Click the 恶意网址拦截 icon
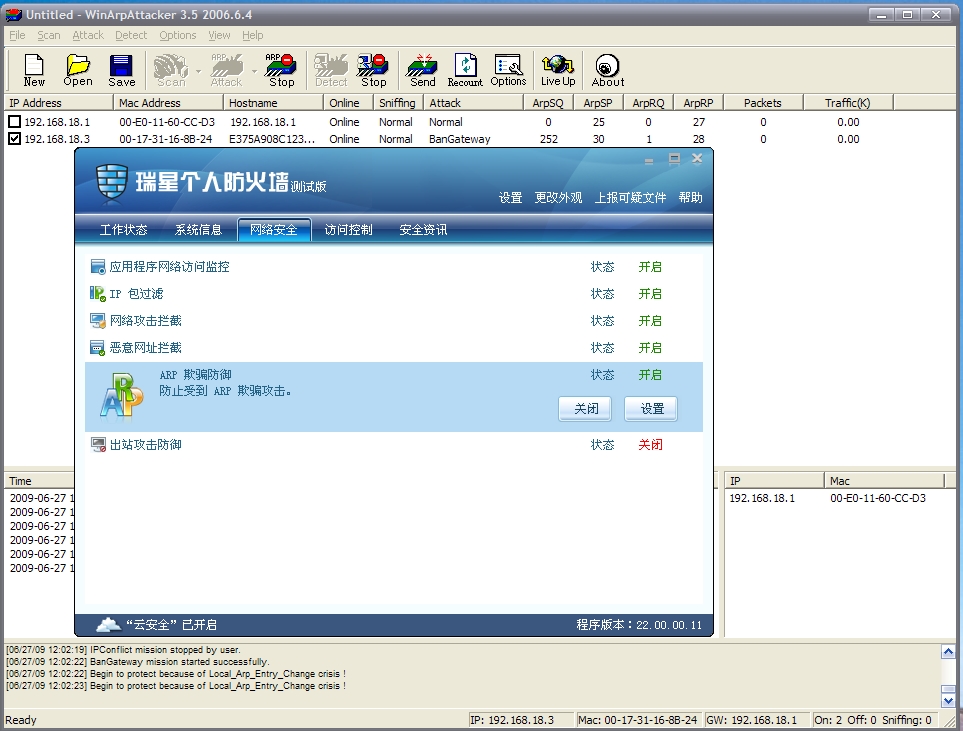 tap(98, 348)
